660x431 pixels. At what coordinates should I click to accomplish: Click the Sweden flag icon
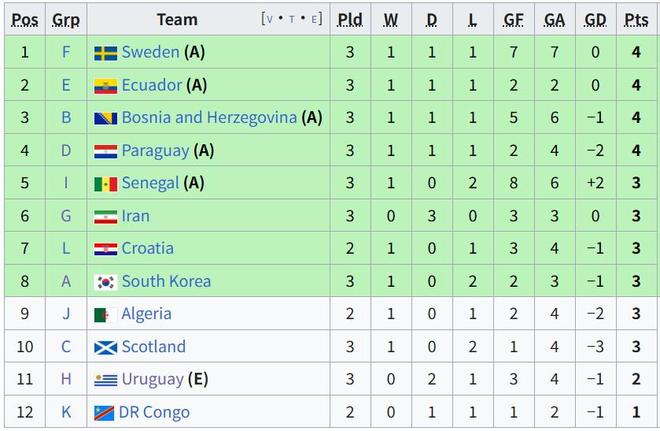[x=106, y=53]
